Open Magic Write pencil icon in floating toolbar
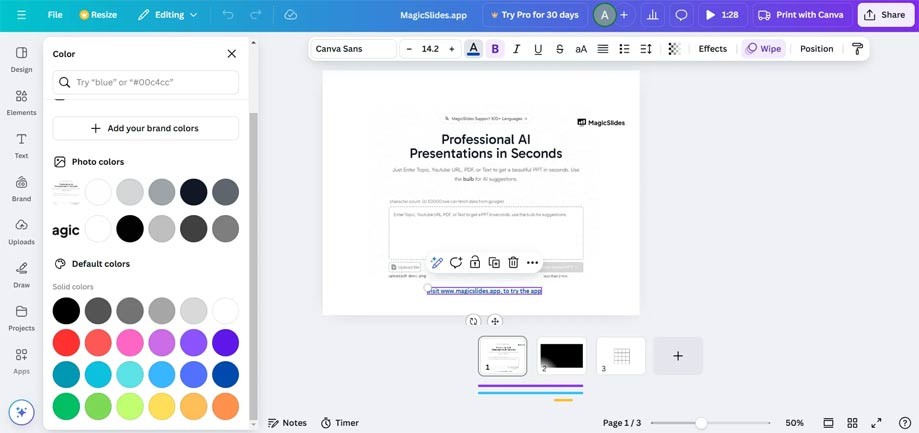 tap(437, 263)
